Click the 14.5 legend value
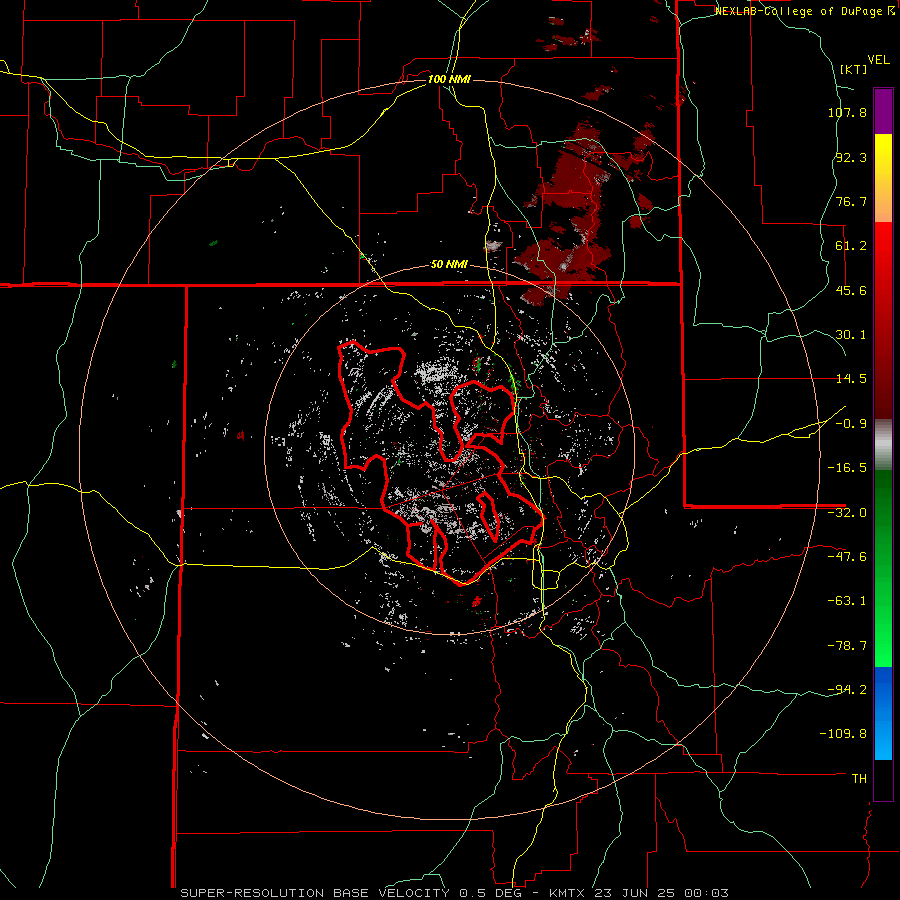The width and height of the screenshot is (900, 900). [851, 379]
